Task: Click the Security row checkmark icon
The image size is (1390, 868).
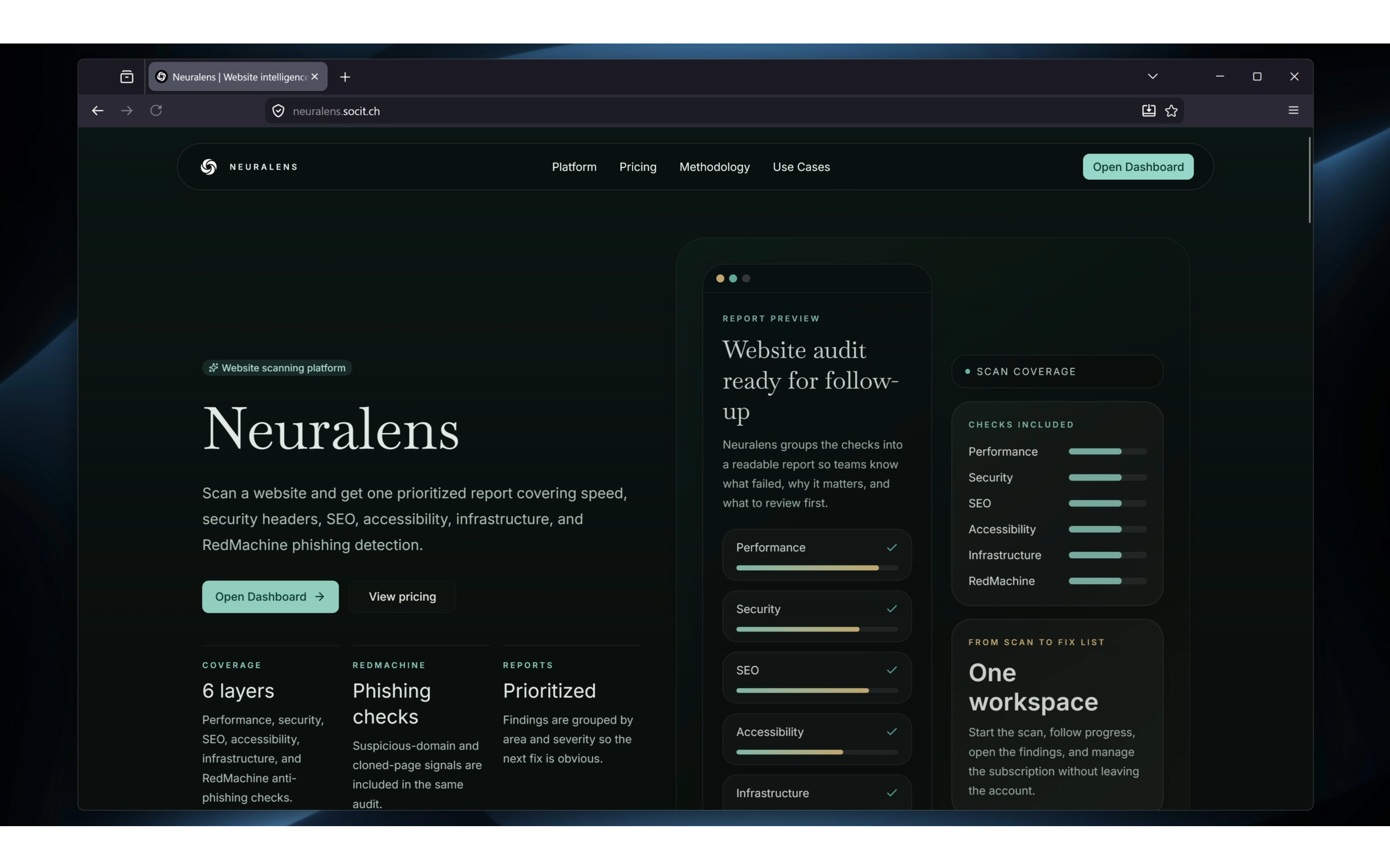Action: point(892,609)
